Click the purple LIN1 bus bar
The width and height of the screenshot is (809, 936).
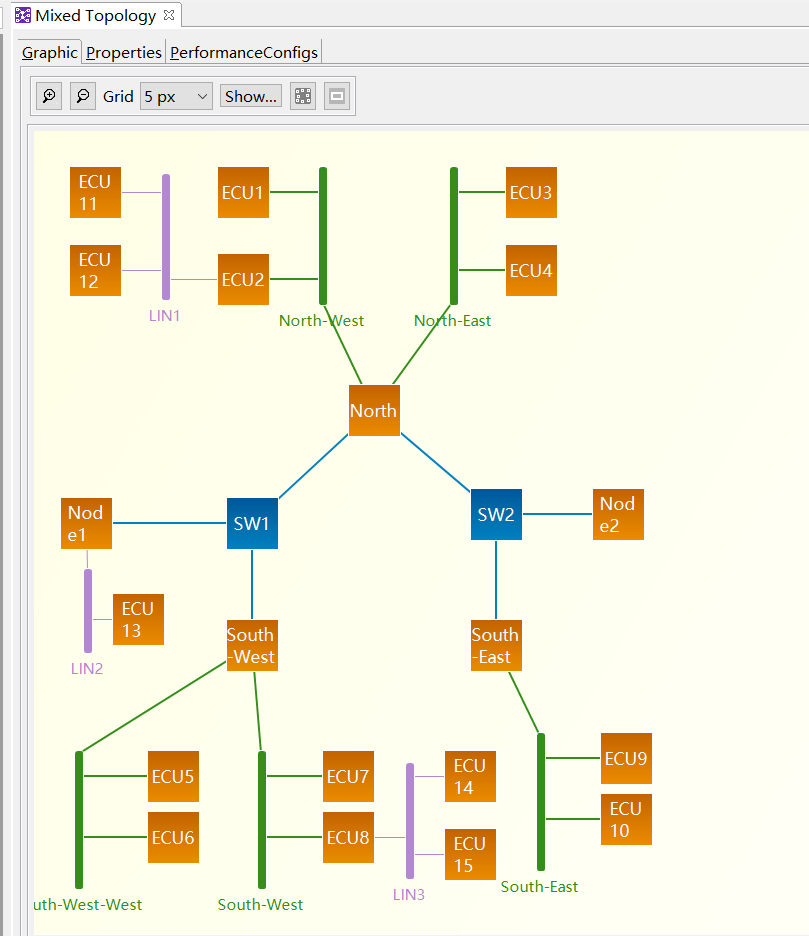[x=166, y=237]
